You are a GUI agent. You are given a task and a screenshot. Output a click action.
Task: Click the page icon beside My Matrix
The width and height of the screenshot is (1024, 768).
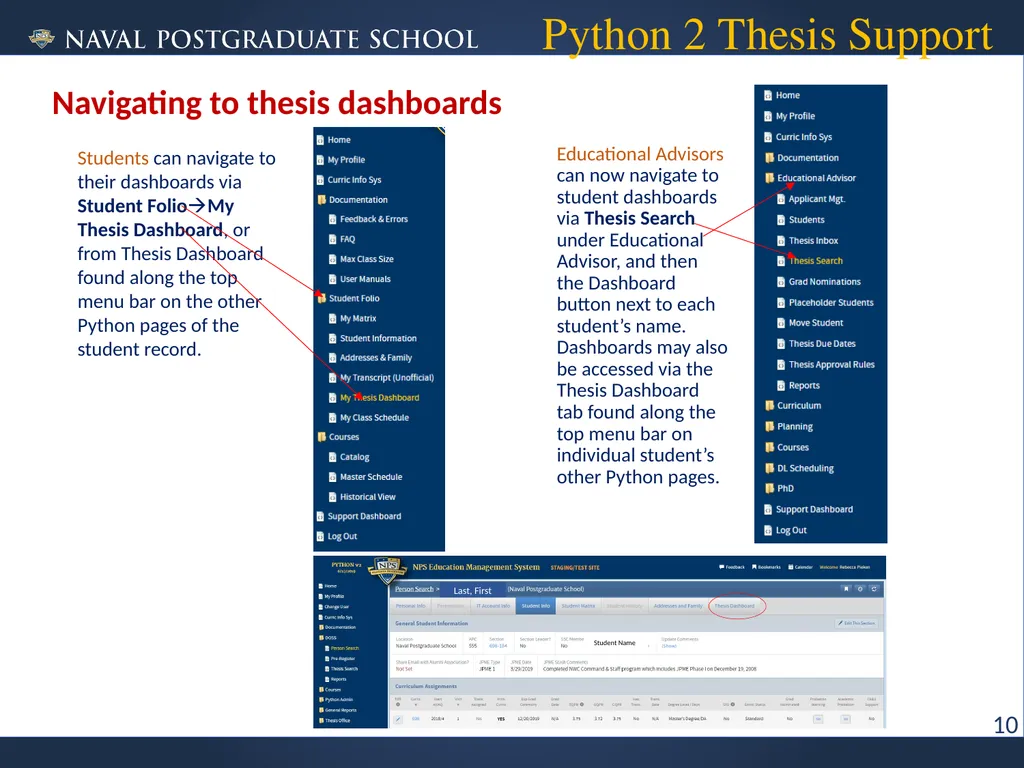pos(332,319)
